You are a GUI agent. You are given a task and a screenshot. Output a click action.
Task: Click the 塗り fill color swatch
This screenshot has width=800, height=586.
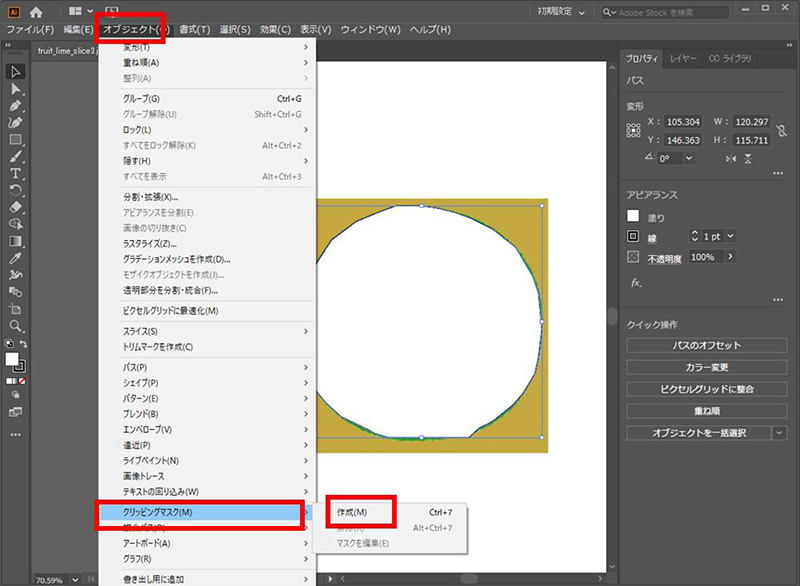tap(633, 216)
